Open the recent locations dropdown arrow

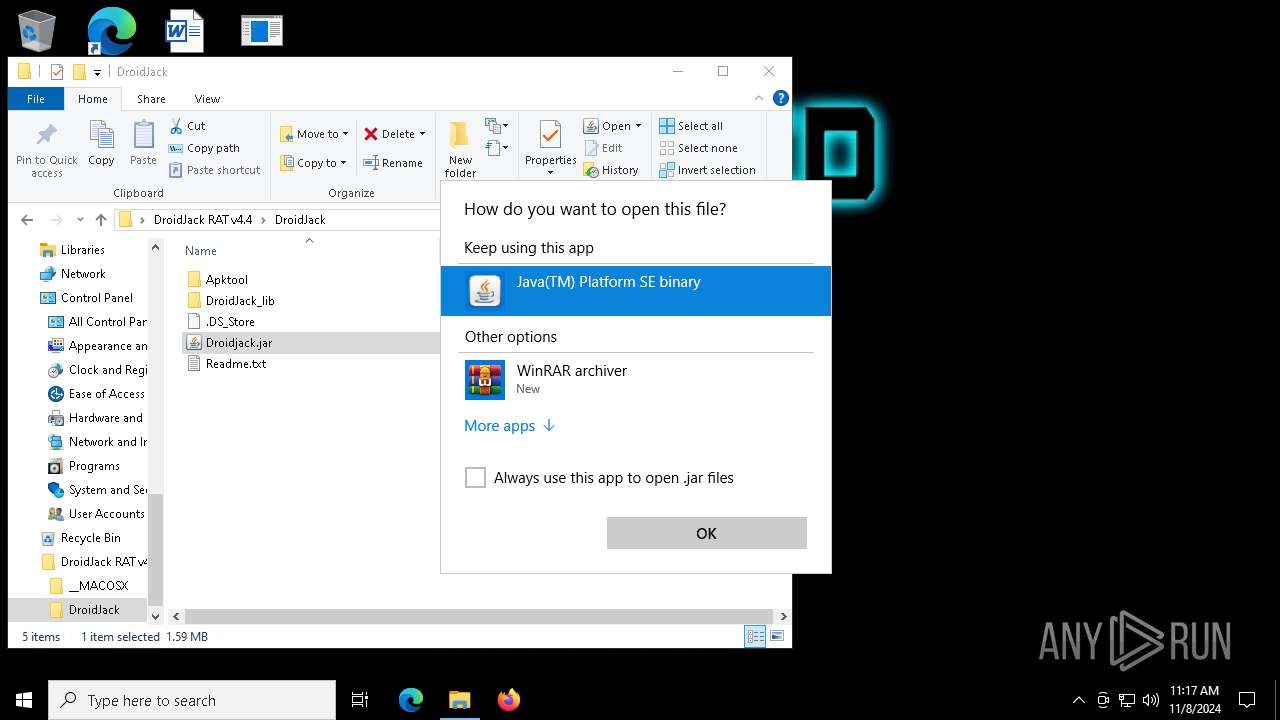79,220
